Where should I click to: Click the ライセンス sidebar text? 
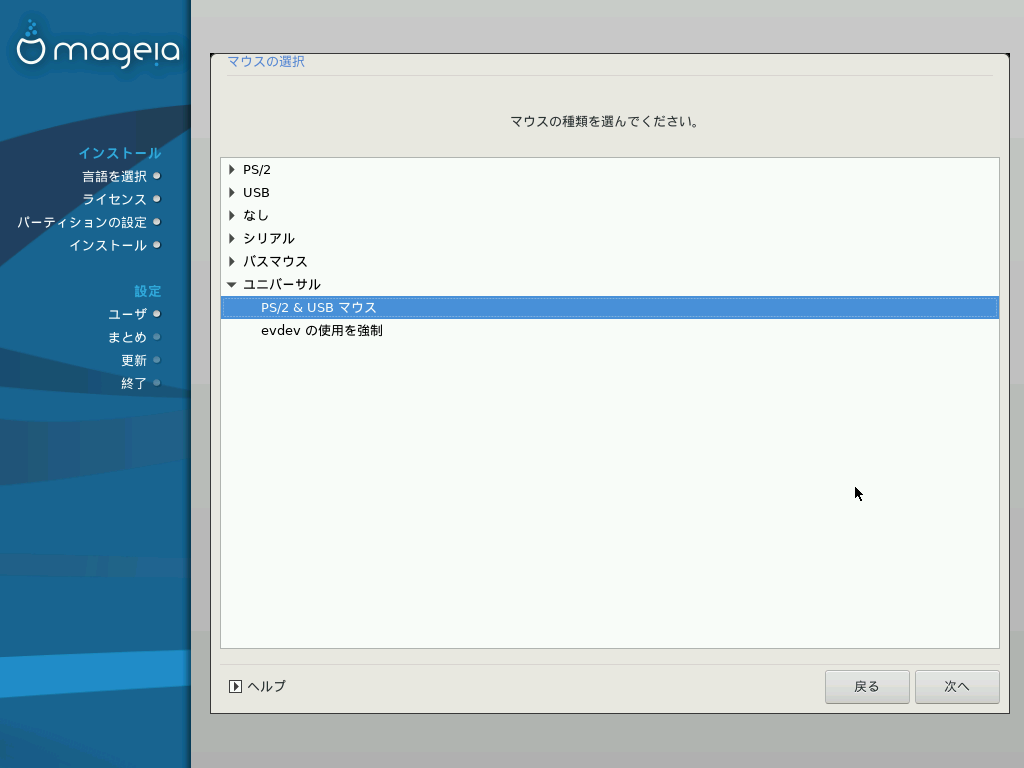point(114,199)
